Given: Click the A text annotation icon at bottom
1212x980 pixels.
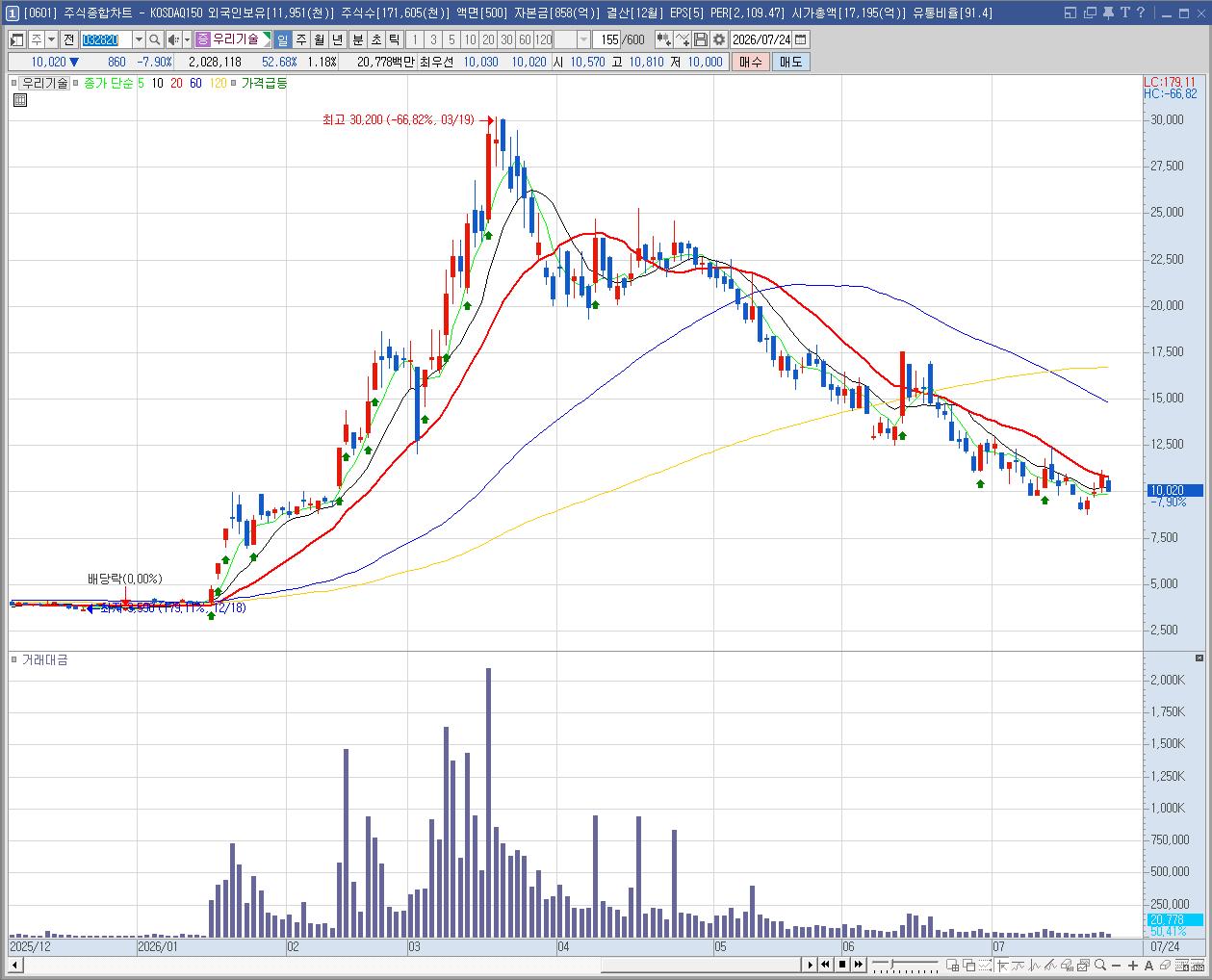Looking at the screenshot, I should (x=1149, y=966).
